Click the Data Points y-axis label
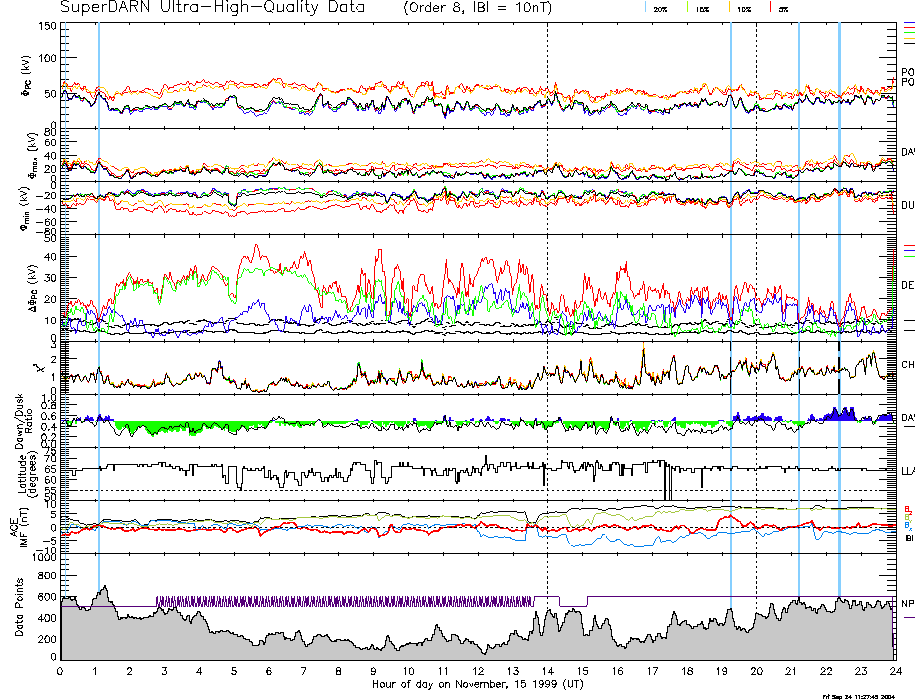 18,606
